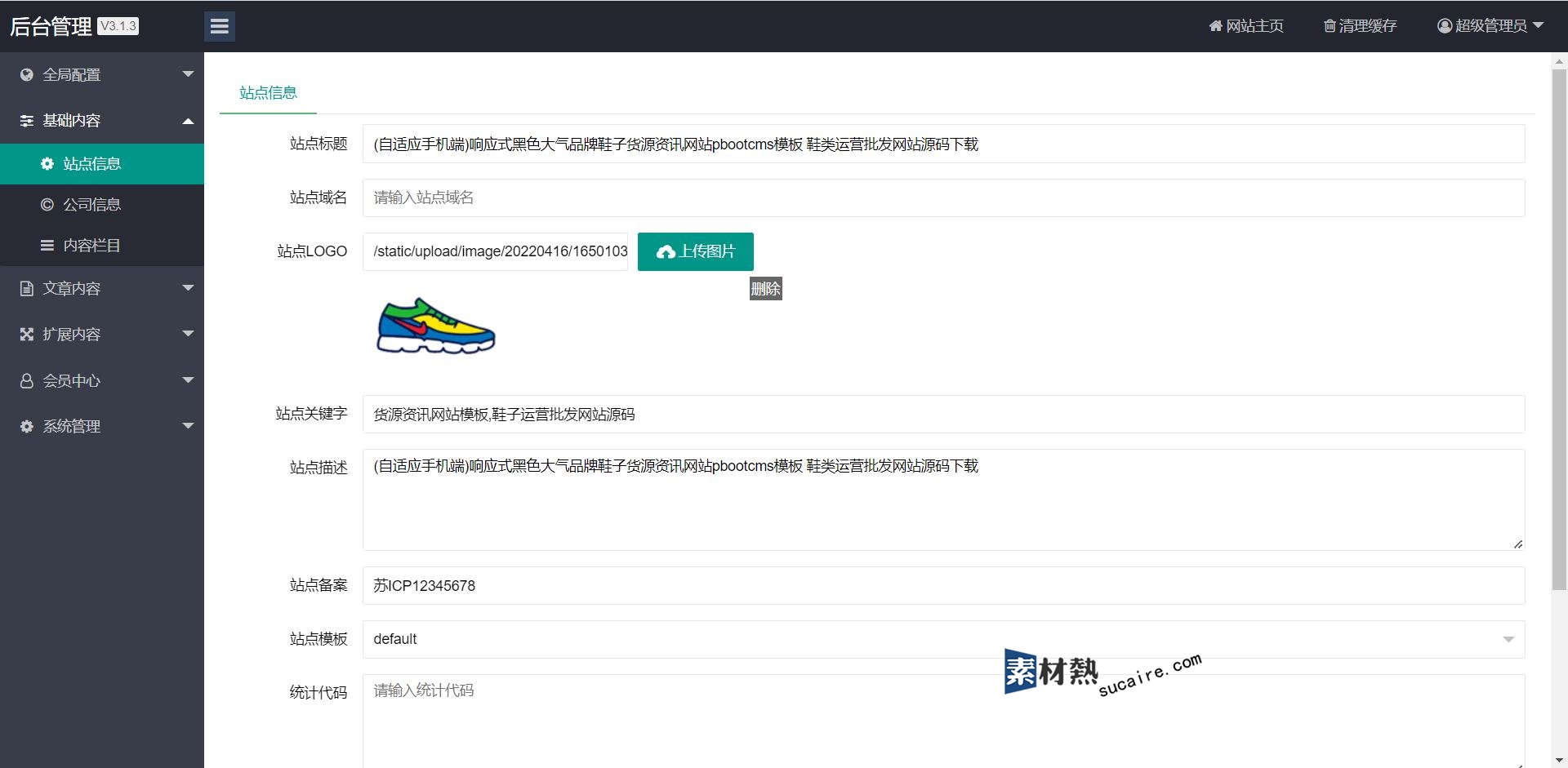Click the 清理缓存 link

[1361, 26]
